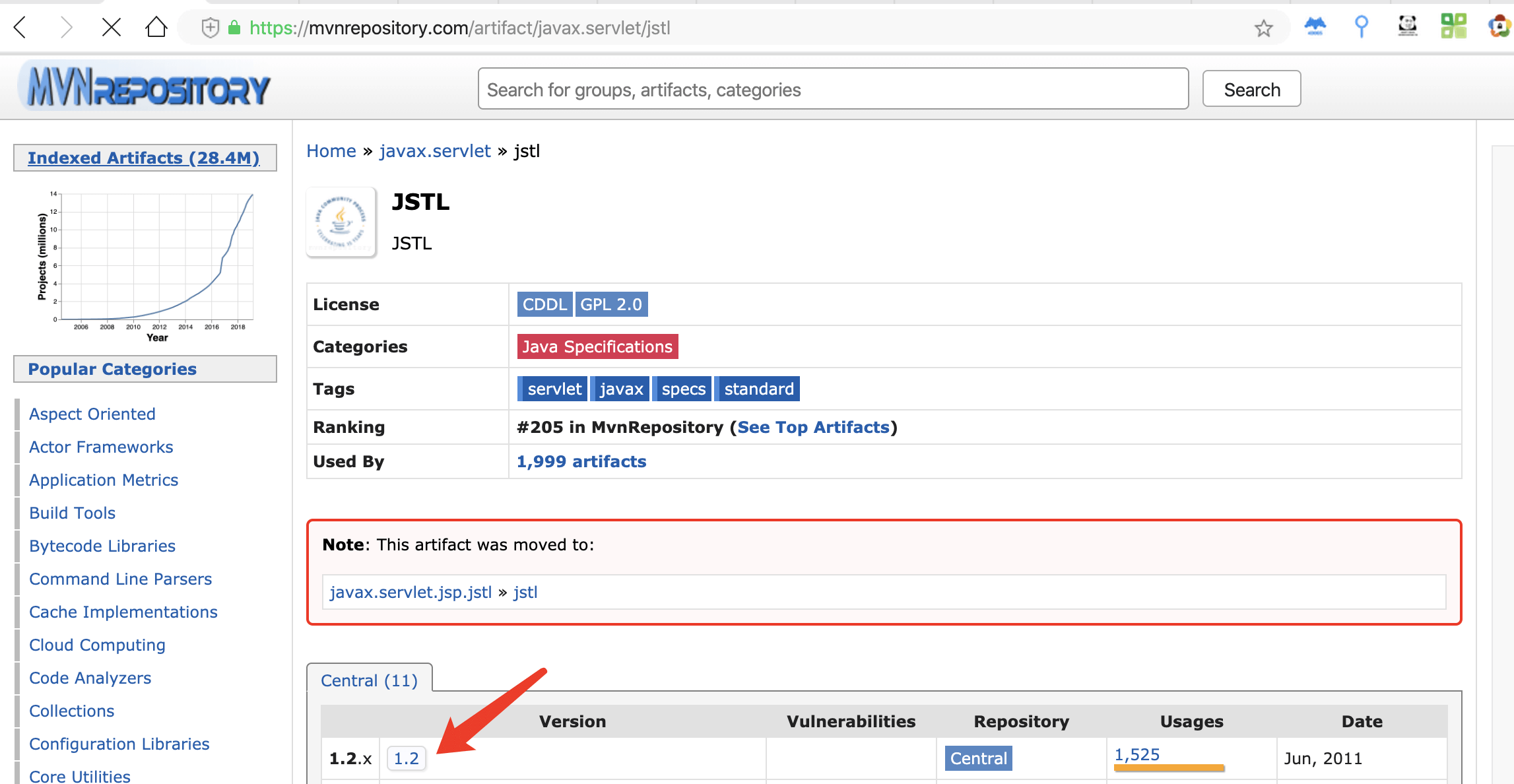Screen dimensions: 1514x784
Task: Click the #205 in MvnRepository ranking text
Action: pos(620,427)
